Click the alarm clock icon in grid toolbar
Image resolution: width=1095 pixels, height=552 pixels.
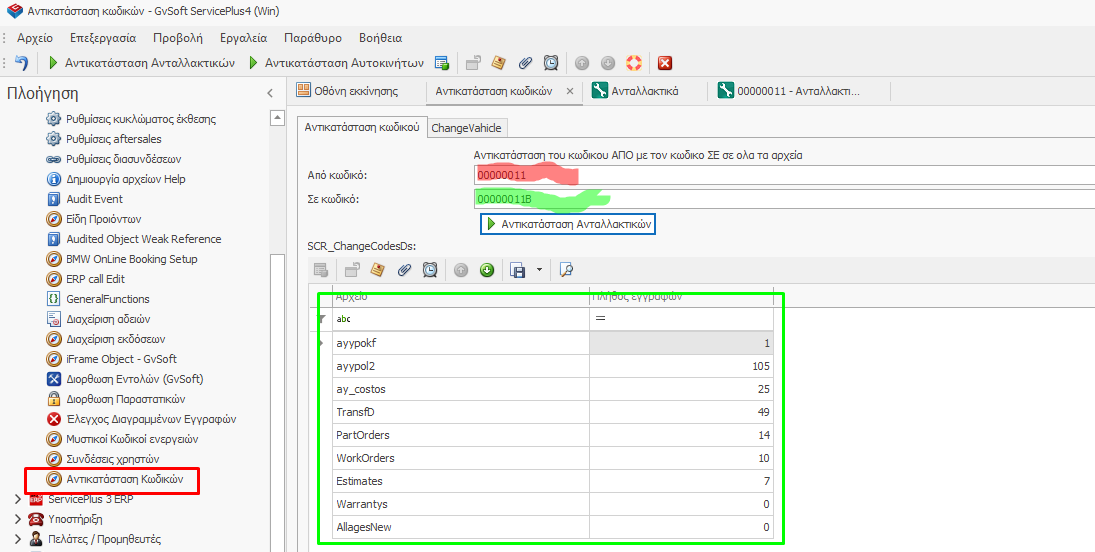point(430,270)
